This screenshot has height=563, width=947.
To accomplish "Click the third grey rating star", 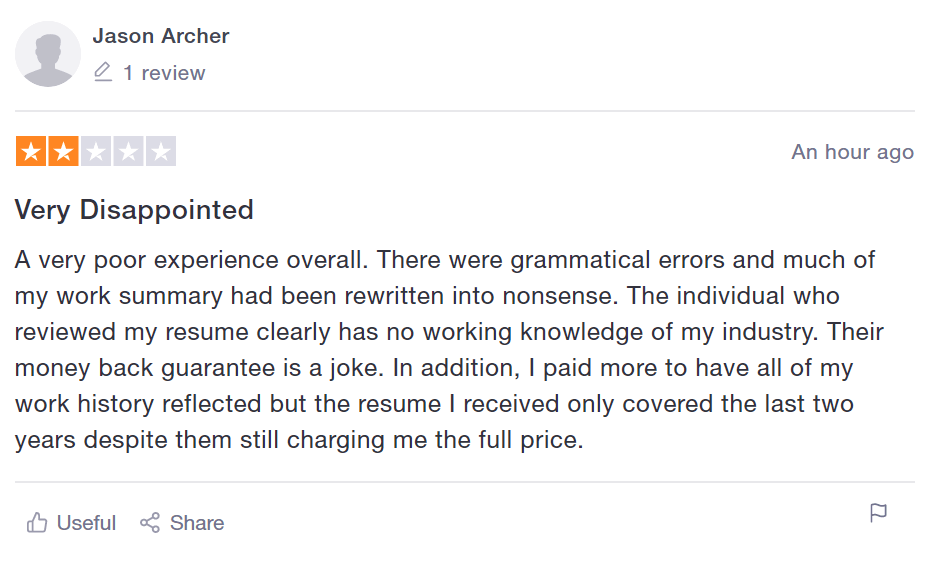I will click(96, 151).
